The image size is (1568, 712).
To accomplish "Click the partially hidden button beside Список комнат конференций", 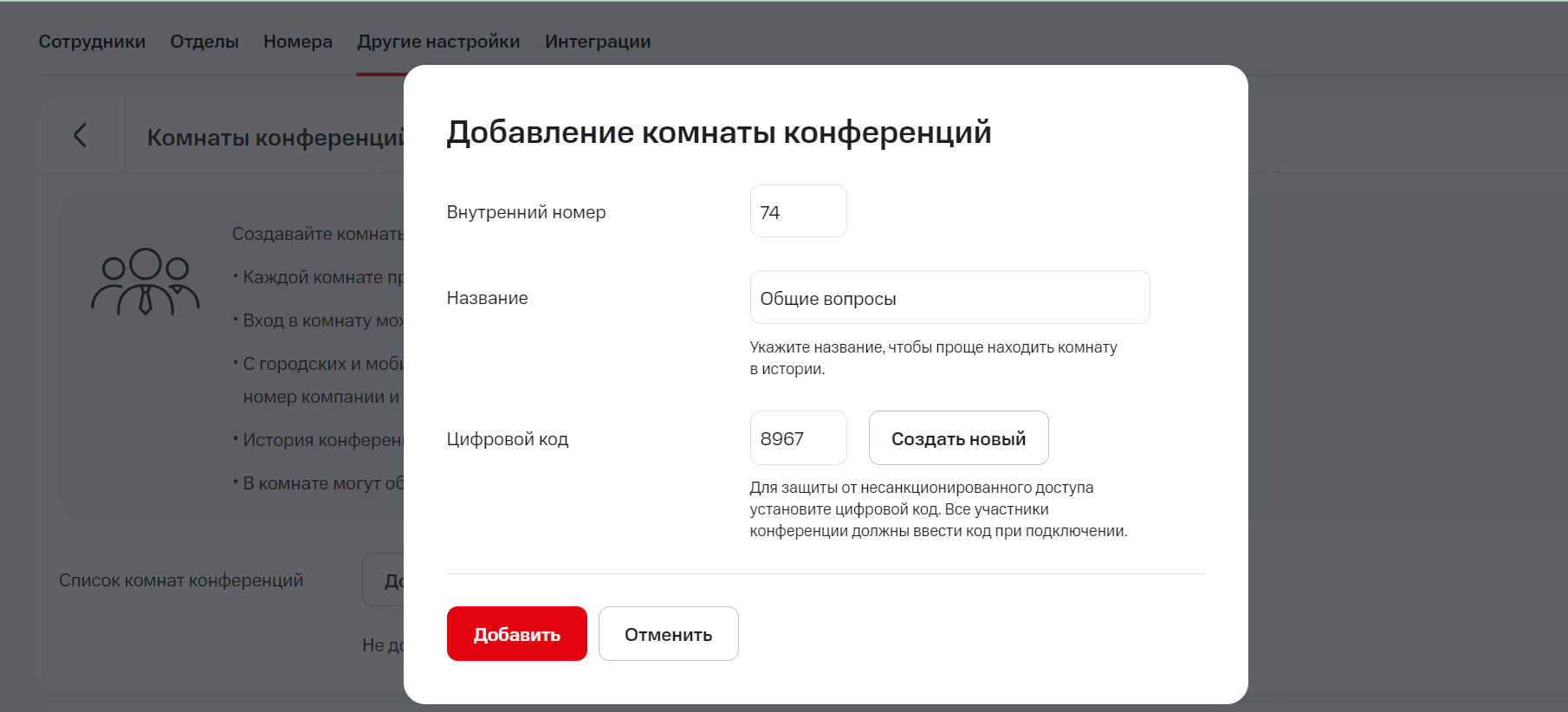I will click(384, 579).
